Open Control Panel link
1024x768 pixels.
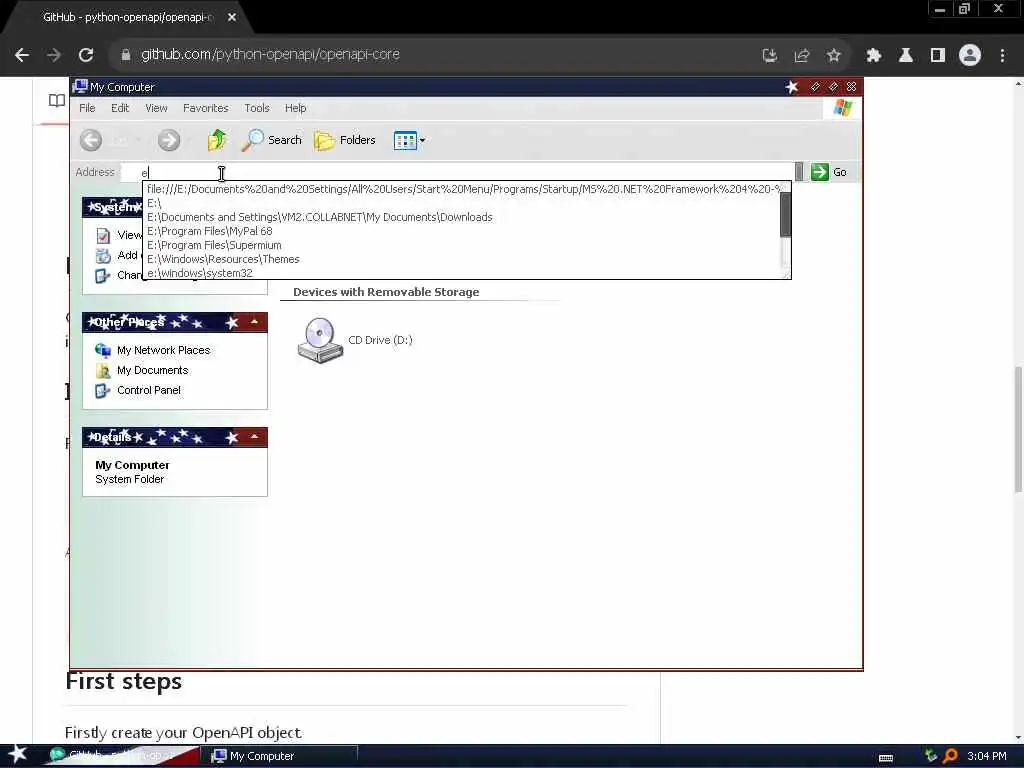click(149, 391)
